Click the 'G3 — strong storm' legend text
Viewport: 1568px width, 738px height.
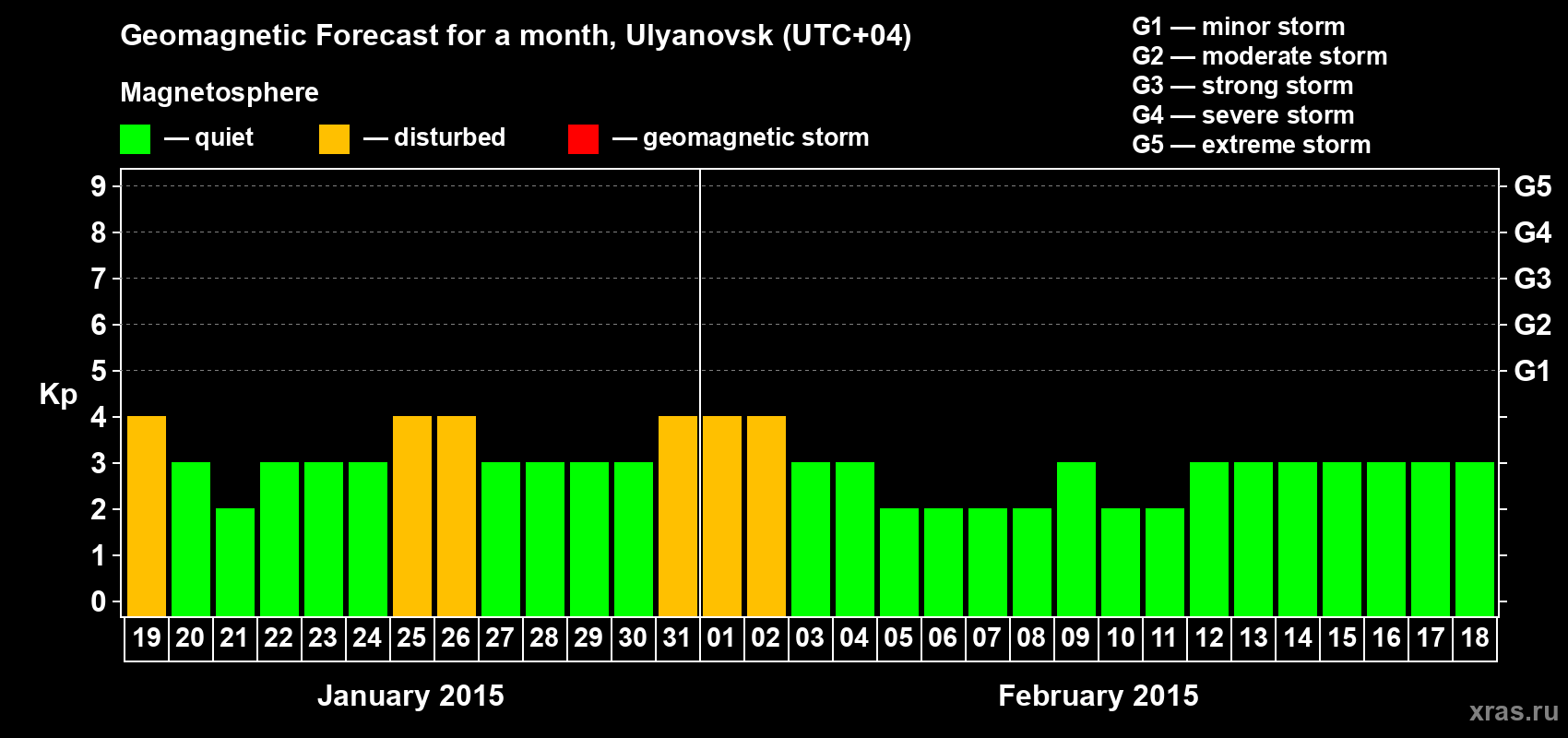pos(1242,86)
